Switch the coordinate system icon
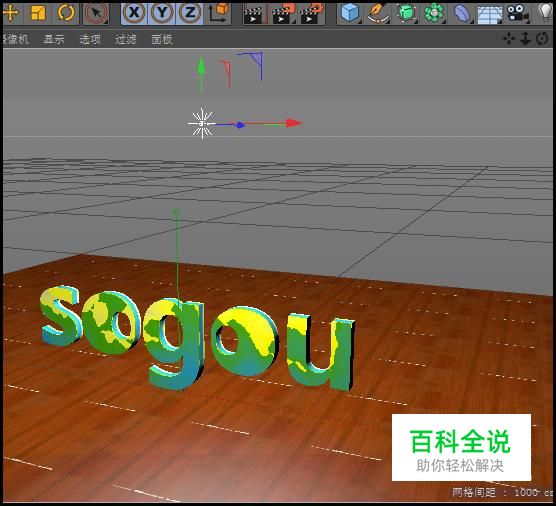The height and width of the screenshot is (506, 556). tap(218, 13)
